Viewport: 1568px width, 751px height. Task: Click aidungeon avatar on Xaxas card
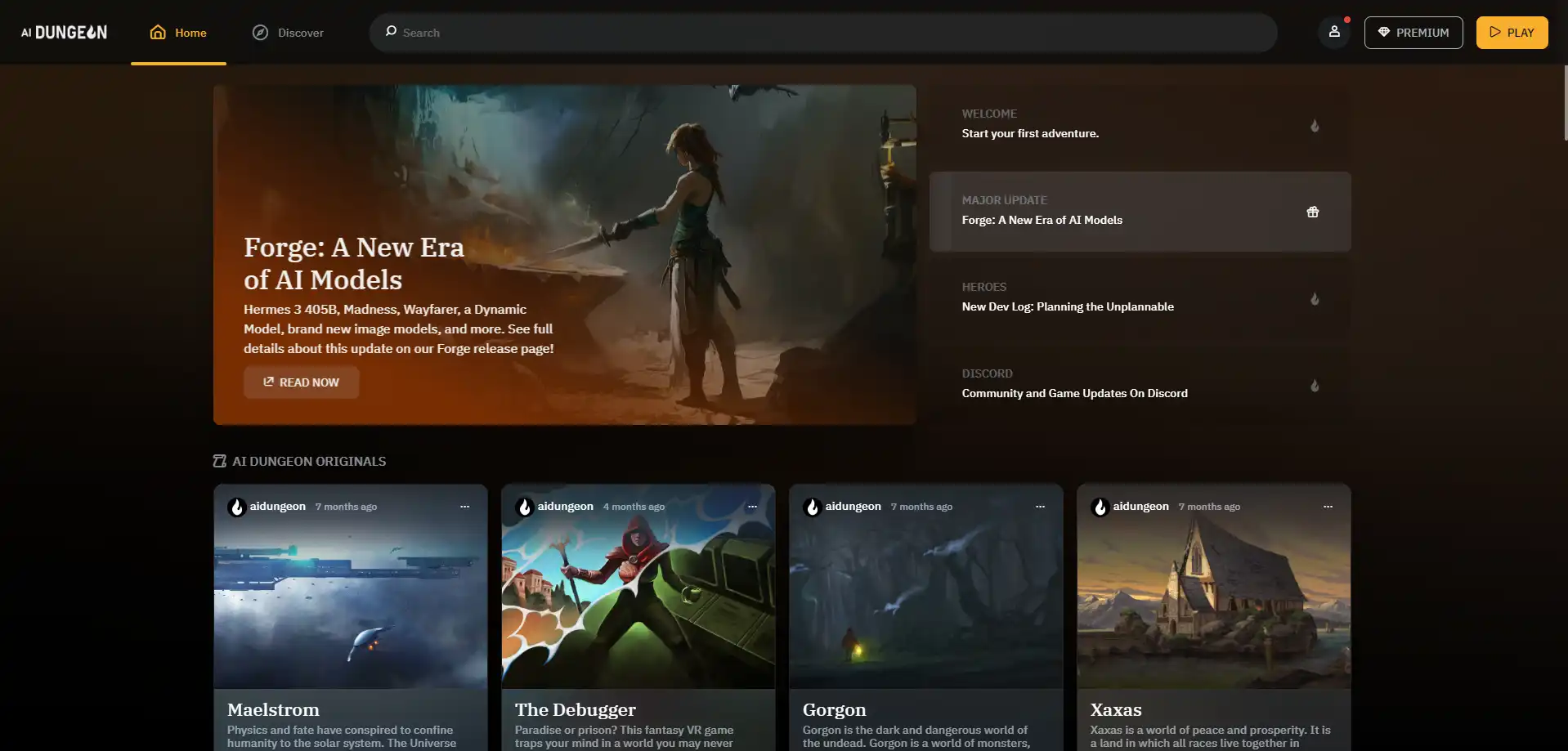[1100, 507]
